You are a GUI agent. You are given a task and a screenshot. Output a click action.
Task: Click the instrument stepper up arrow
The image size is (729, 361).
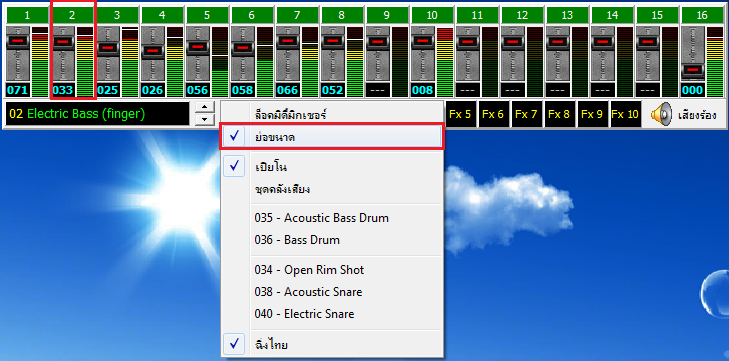coord(205,108)
